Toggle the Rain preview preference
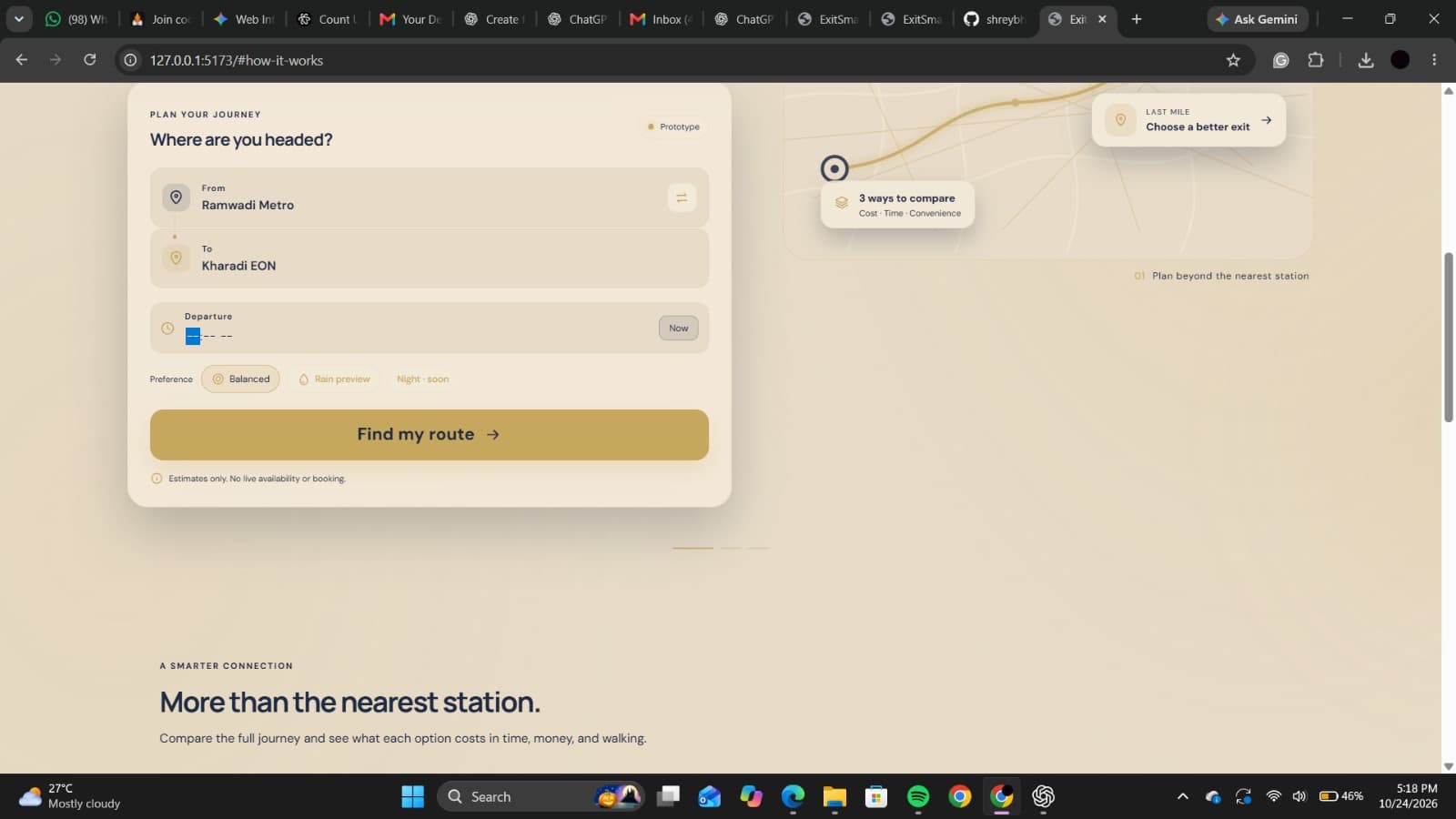This screenshot has width=1456, height=819. [x=334, y=379]
